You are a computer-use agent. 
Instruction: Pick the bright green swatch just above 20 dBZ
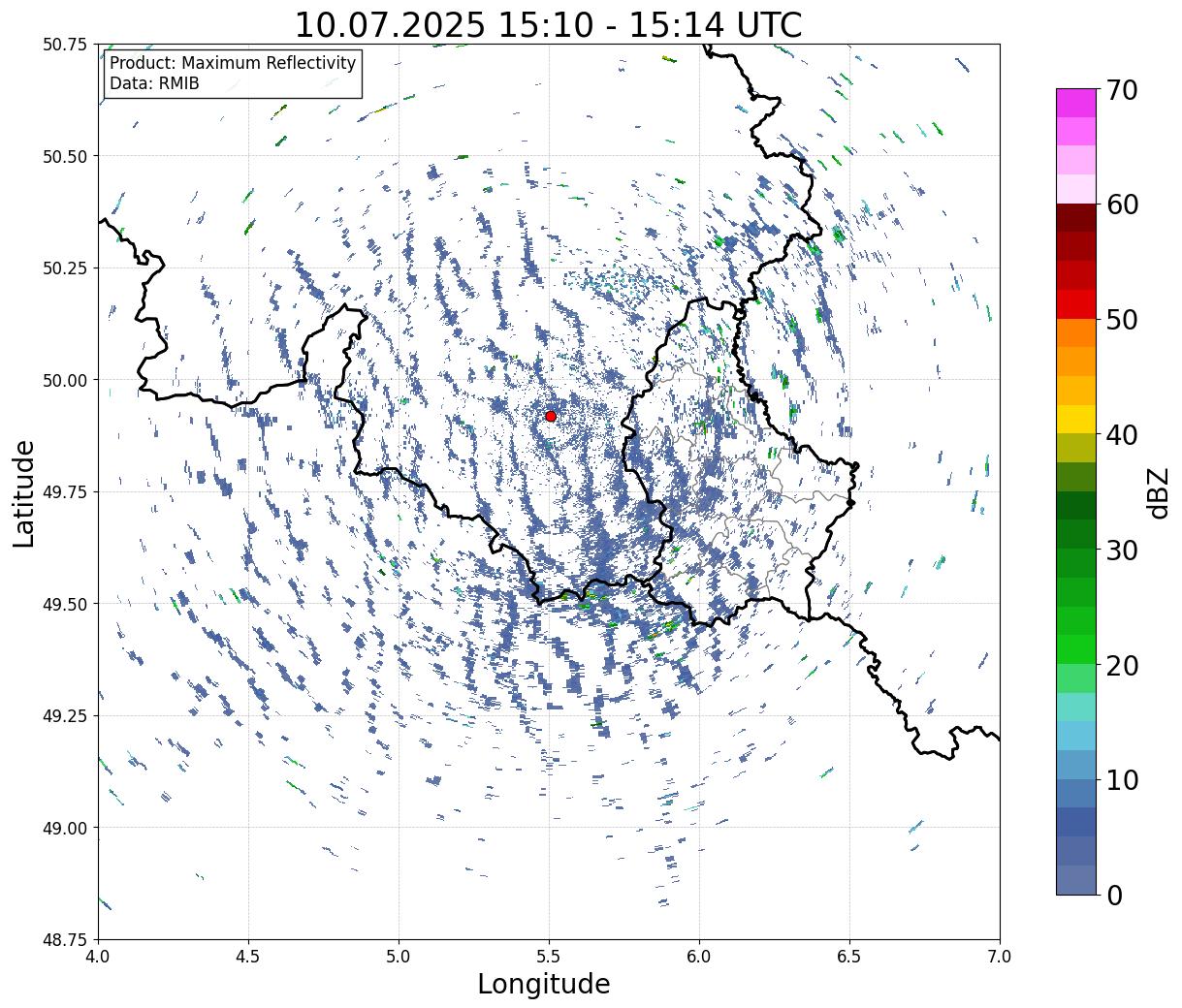(1076, 649)
